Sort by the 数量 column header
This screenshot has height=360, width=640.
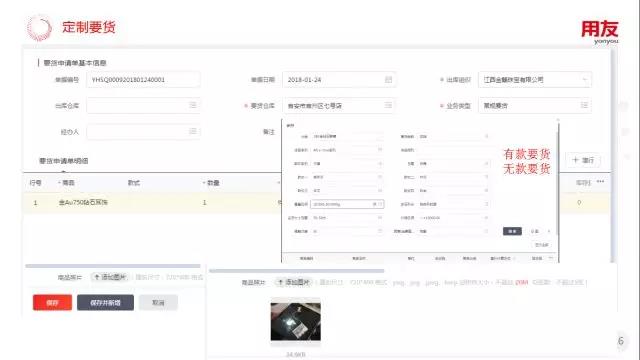211,183
